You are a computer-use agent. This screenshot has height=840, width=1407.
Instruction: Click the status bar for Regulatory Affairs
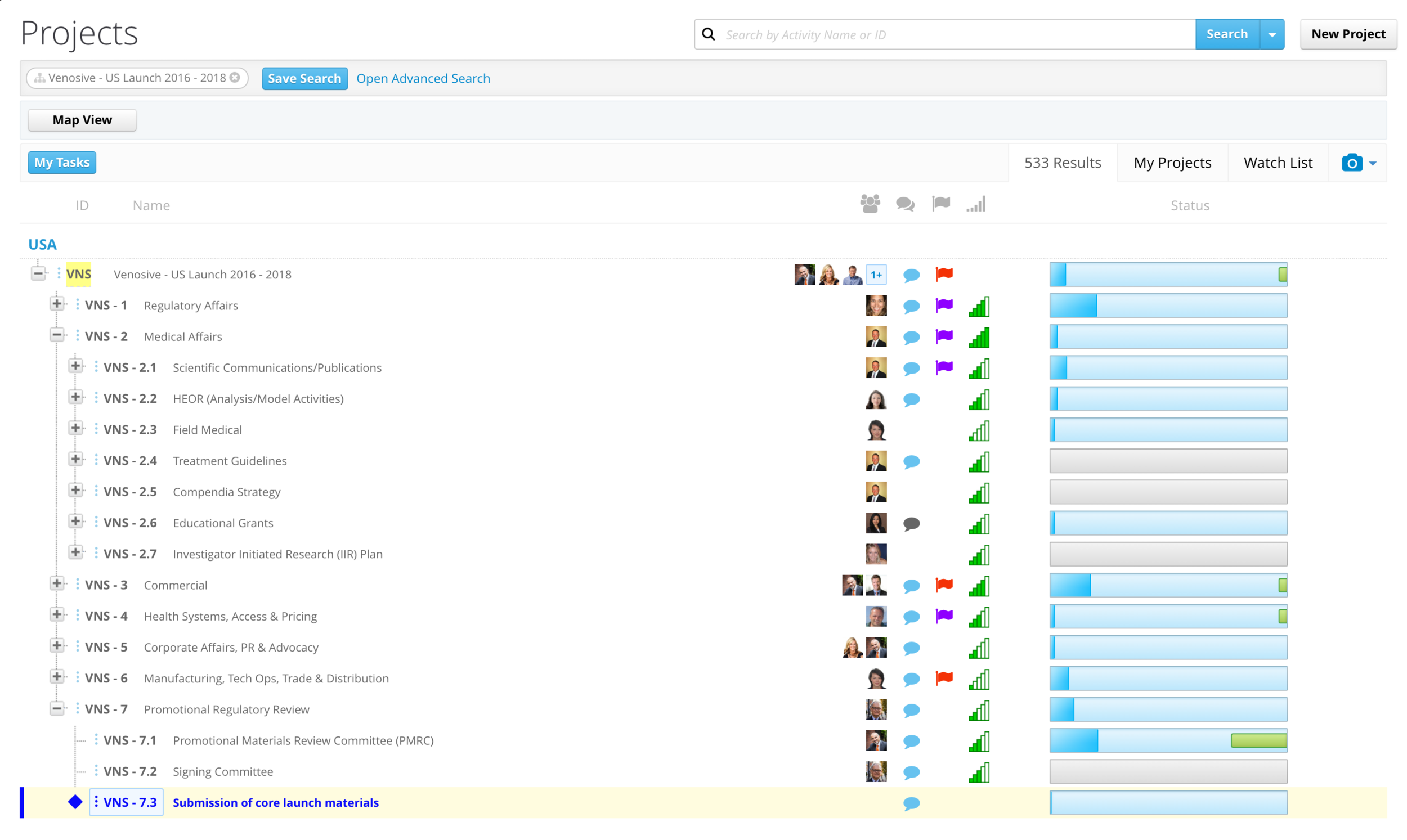pyautogui.click(x=1168, y=306)
